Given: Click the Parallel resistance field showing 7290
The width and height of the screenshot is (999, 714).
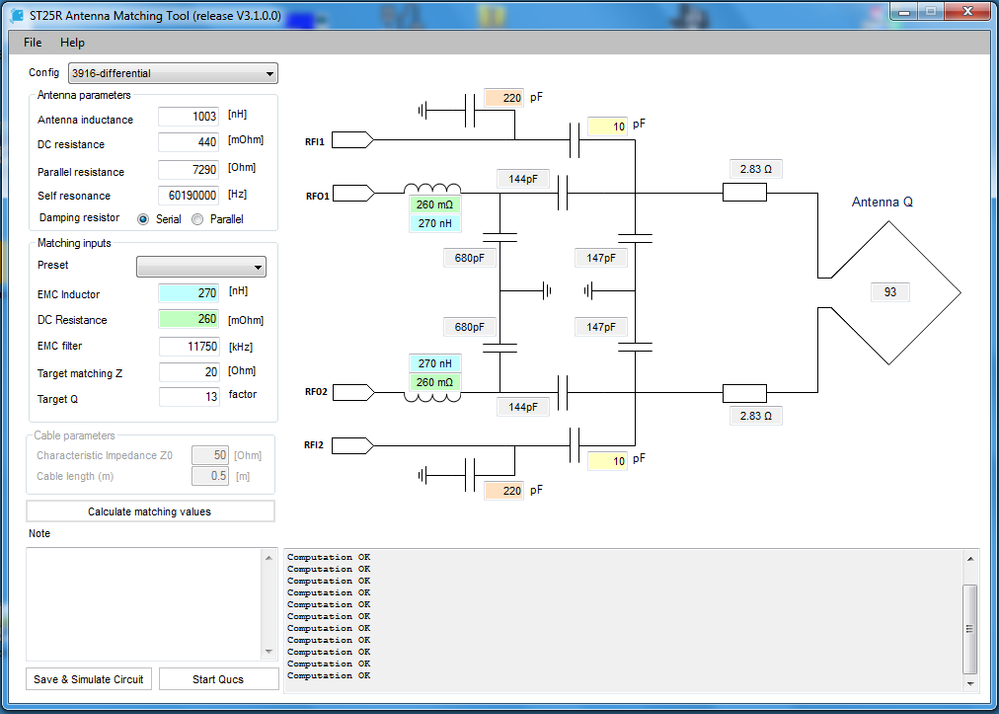Looking at the screenshot, I should (x=189, y=170).
